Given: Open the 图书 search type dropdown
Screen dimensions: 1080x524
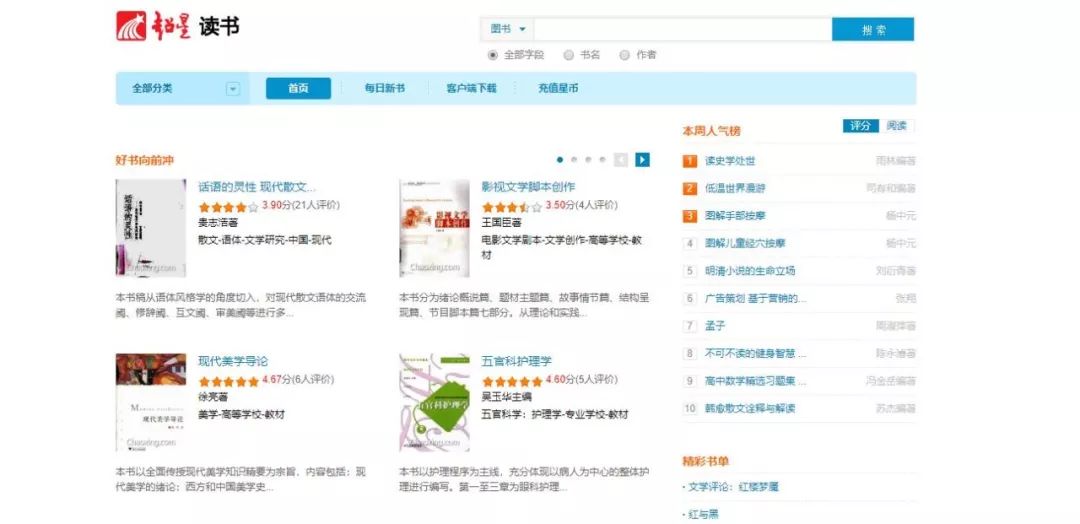Looking at the screenshot, I should coord(508,29).
